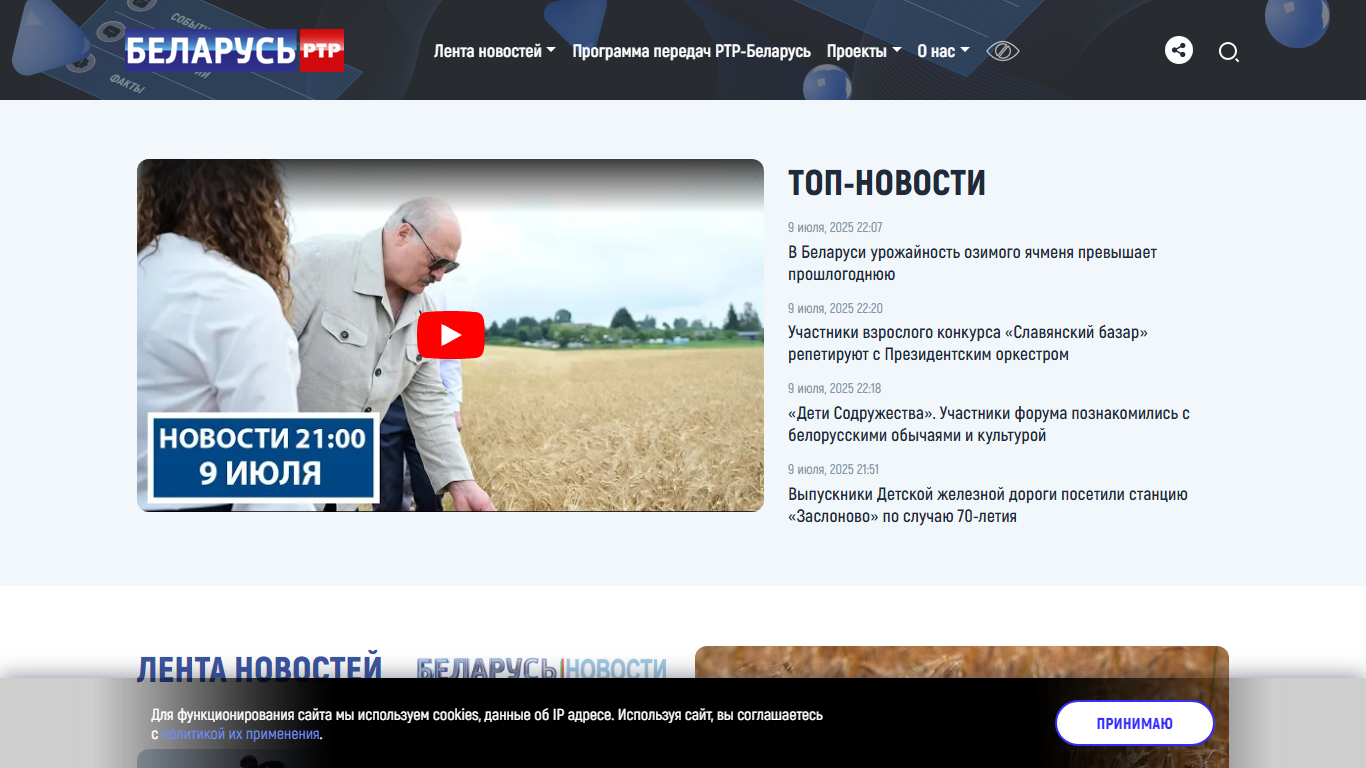Click timestamp 9 июля, 2025 22:07
The height and width of the screenshot is (768, 1366).
point(835,228)
